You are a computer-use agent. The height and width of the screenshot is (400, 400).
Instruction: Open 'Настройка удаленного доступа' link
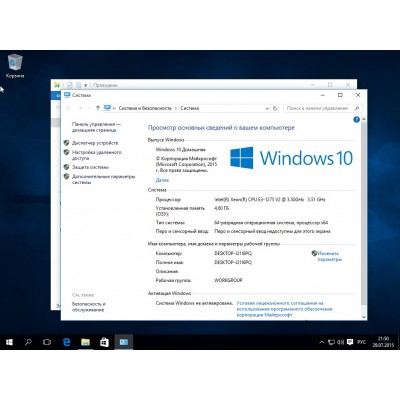click(x=97, y=155)
